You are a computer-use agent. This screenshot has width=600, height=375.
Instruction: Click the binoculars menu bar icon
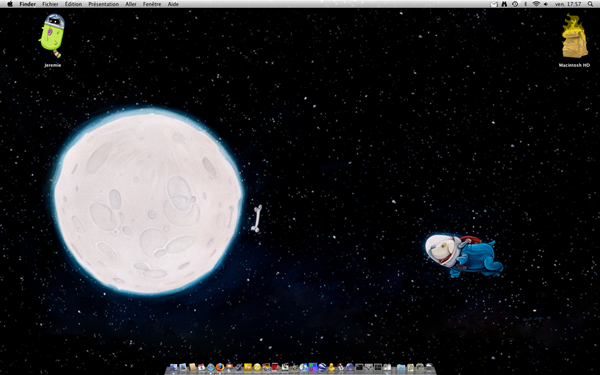[x=504, y=4]
